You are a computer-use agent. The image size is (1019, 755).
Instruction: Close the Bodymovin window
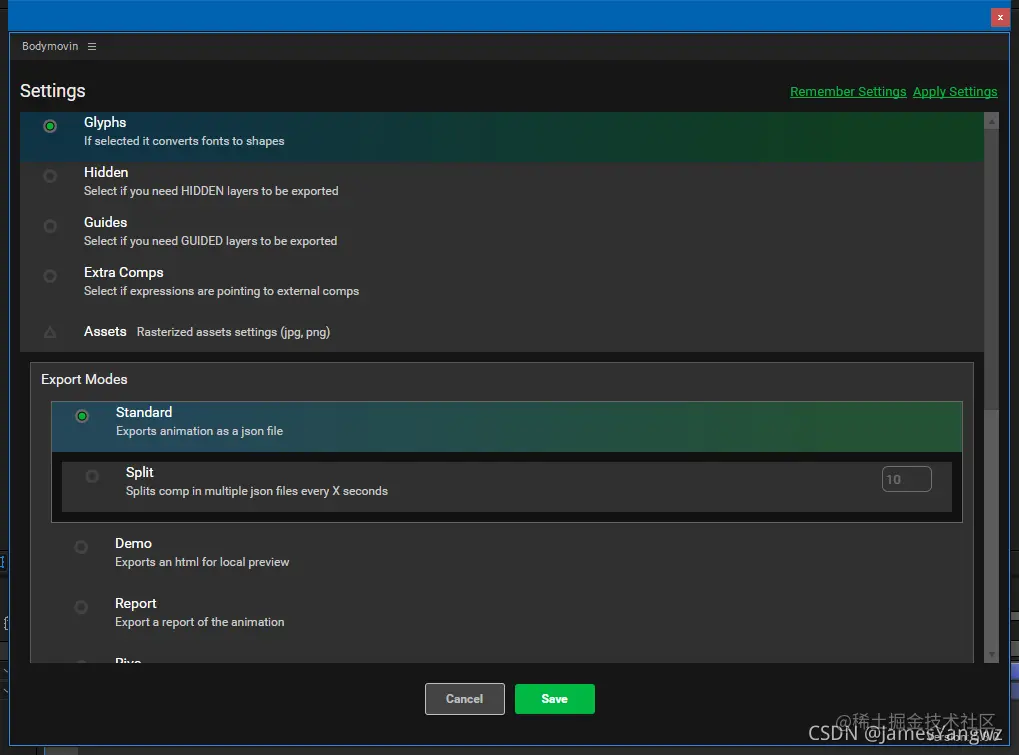tap(1000, 18)
